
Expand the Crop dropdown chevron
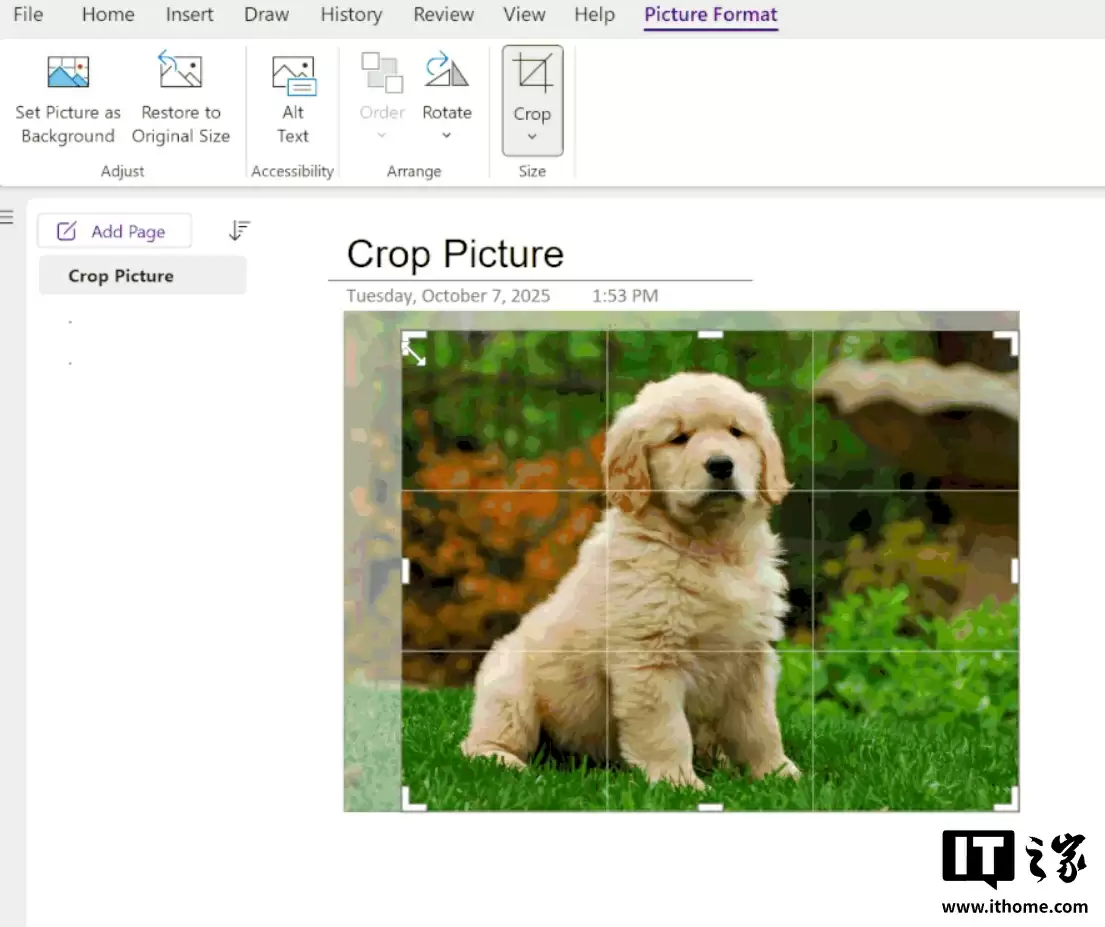pyautogui.click(x=532, y=137)
